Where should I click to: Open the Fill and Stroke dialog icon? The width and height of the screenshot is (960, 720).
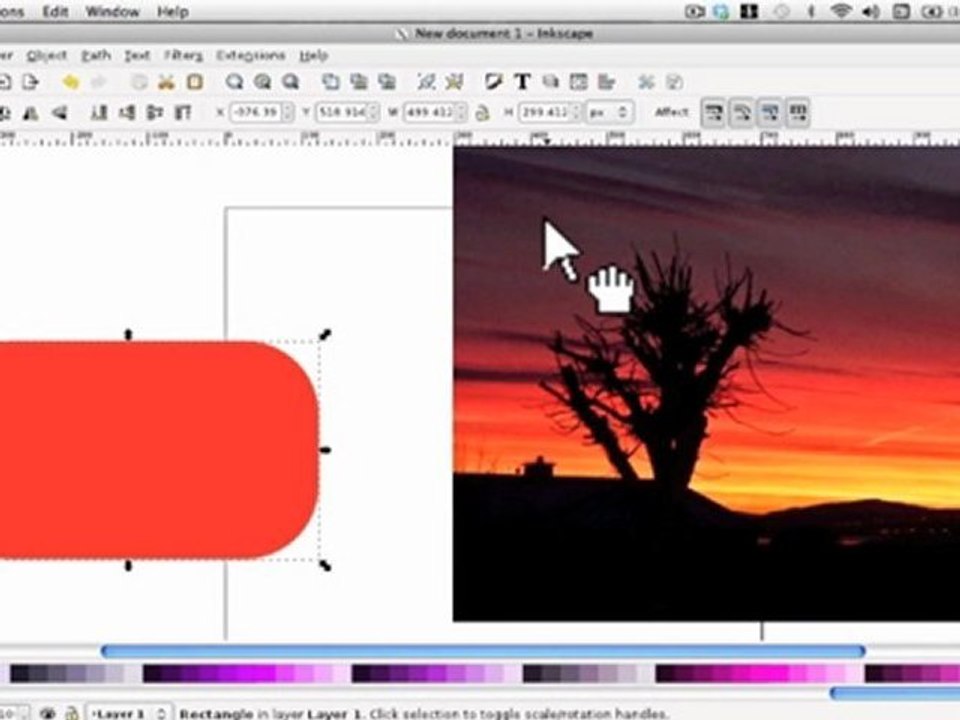tap(493, 82)
